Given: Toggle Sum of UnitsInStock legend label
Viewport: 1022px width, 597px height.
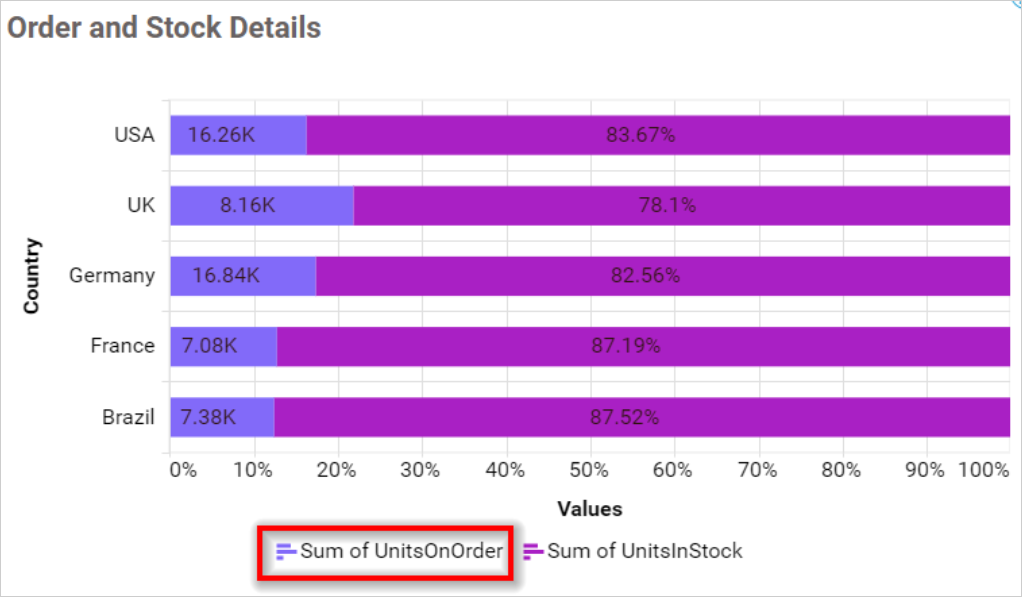Looking at the screenshot, I should [x=645, y=551].
